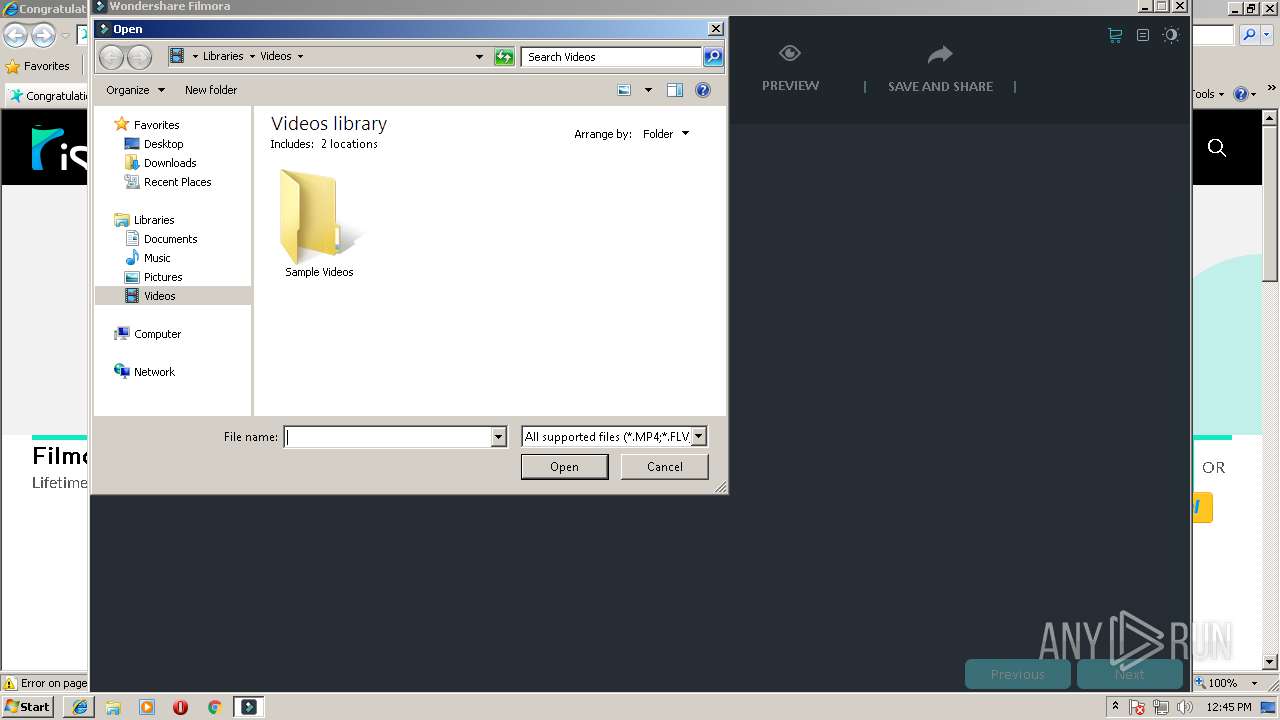The height and width of the screenshot is (720, 1280).
Task: Open the Organize menu
Action: 135,90
